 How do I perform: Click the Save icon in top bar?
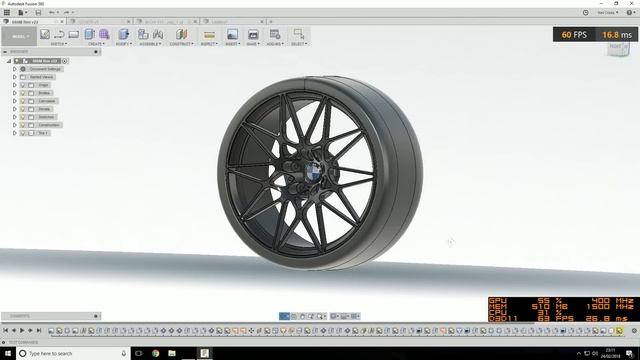point(38,13)
